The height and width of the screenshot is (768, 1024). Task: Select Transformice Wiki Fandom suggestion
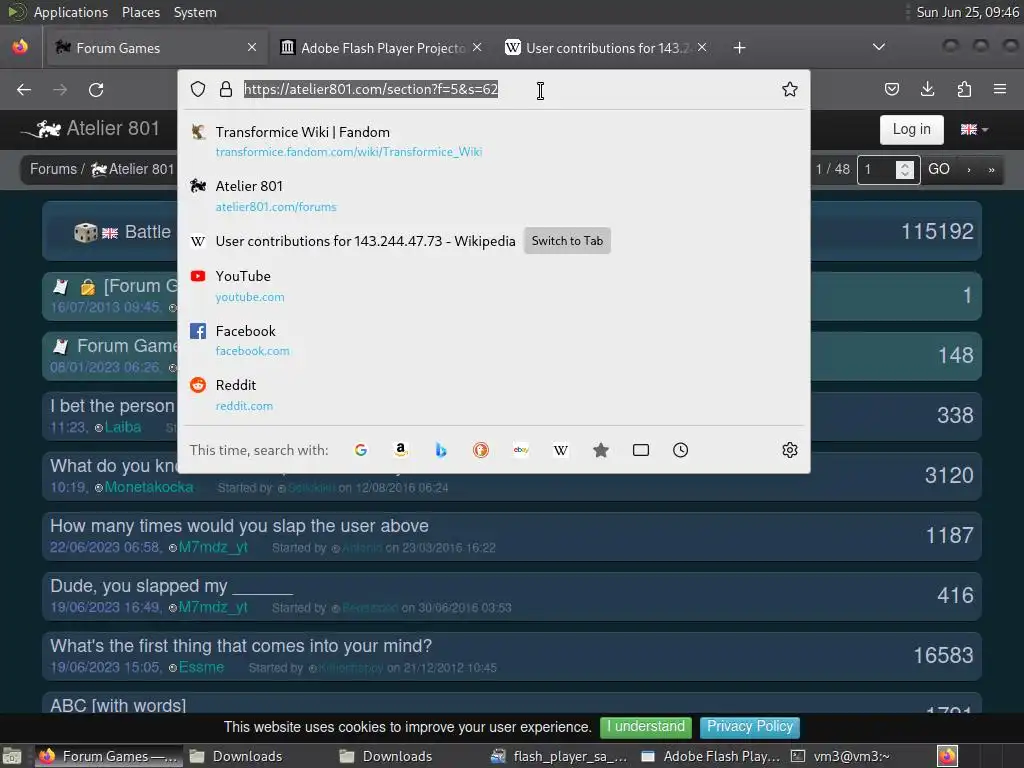(494, 142)
